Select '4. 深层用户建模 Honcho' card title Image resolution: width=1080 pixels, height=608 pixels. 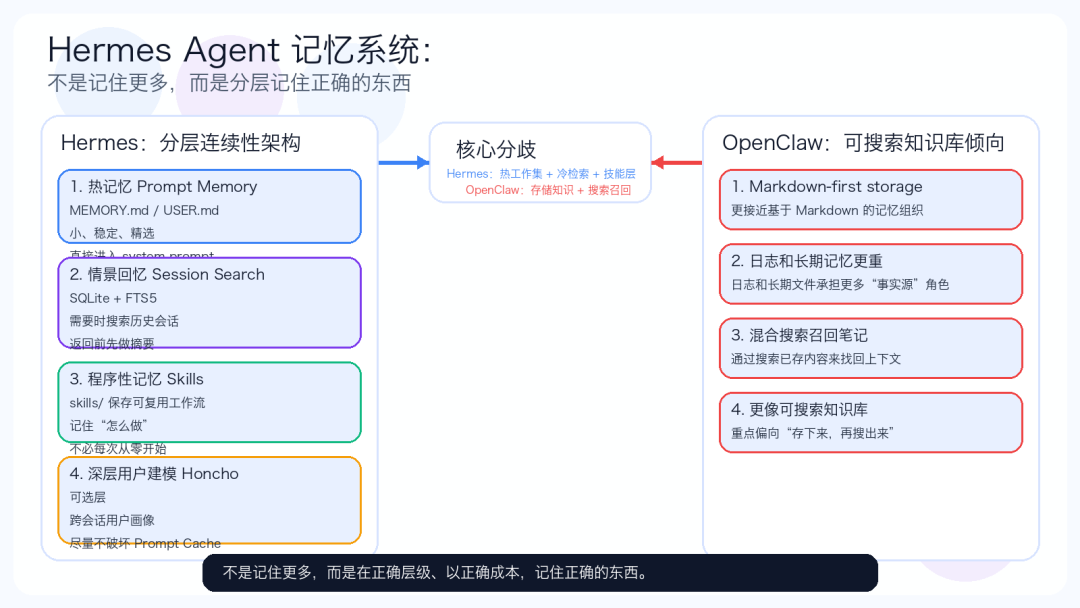(154, 474)
